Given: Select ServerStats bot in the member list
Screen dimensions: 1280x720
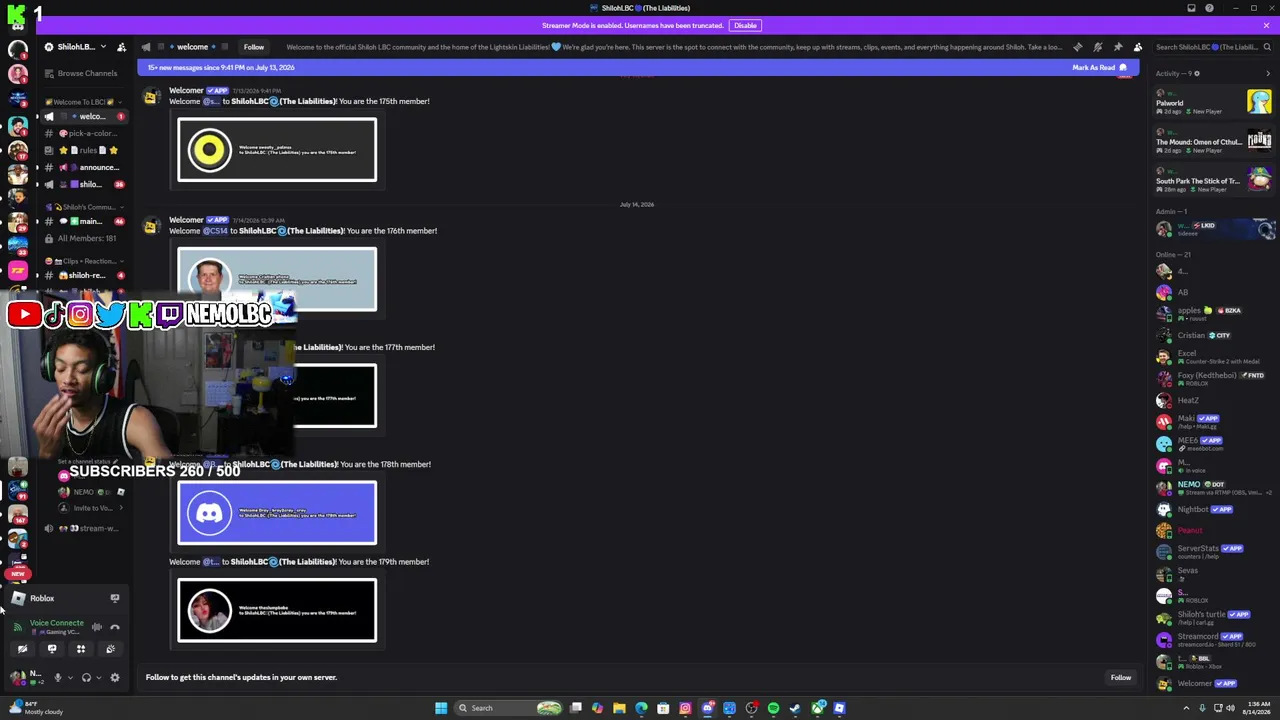Looking at the screenshot, I should (1213, 551).
